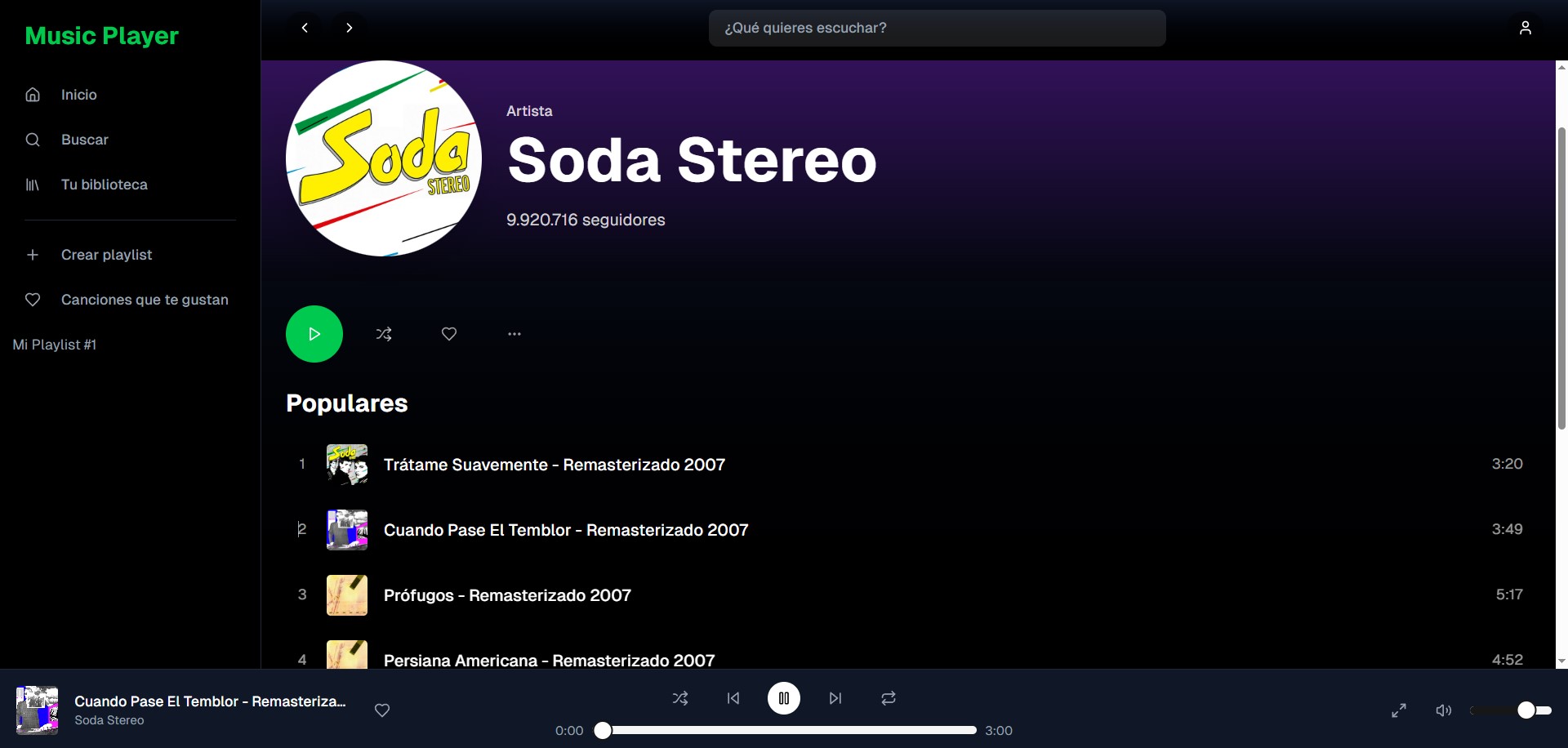Focus the ¿Qué quieres escuchar? search field

[937, 28]
